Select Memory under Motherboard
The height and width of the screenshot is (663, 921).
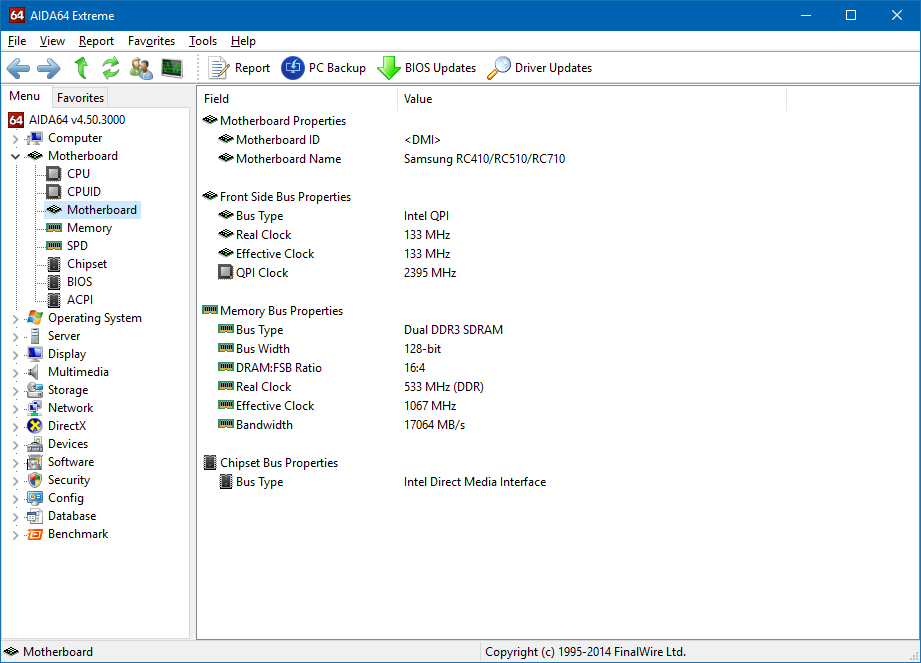89,228
